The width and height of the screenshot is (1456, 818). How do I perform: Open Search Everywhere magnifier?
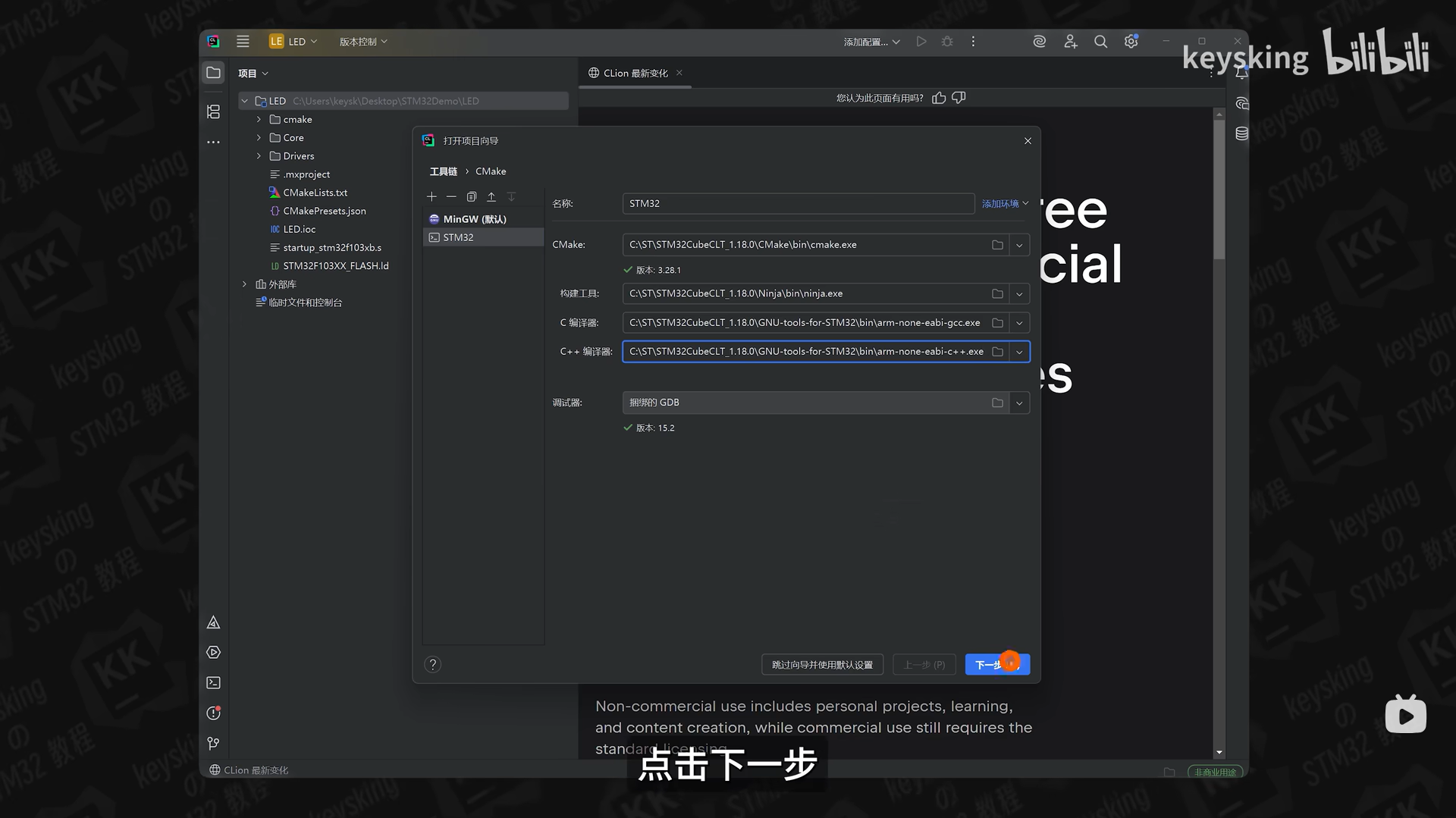pos(1100,42)
